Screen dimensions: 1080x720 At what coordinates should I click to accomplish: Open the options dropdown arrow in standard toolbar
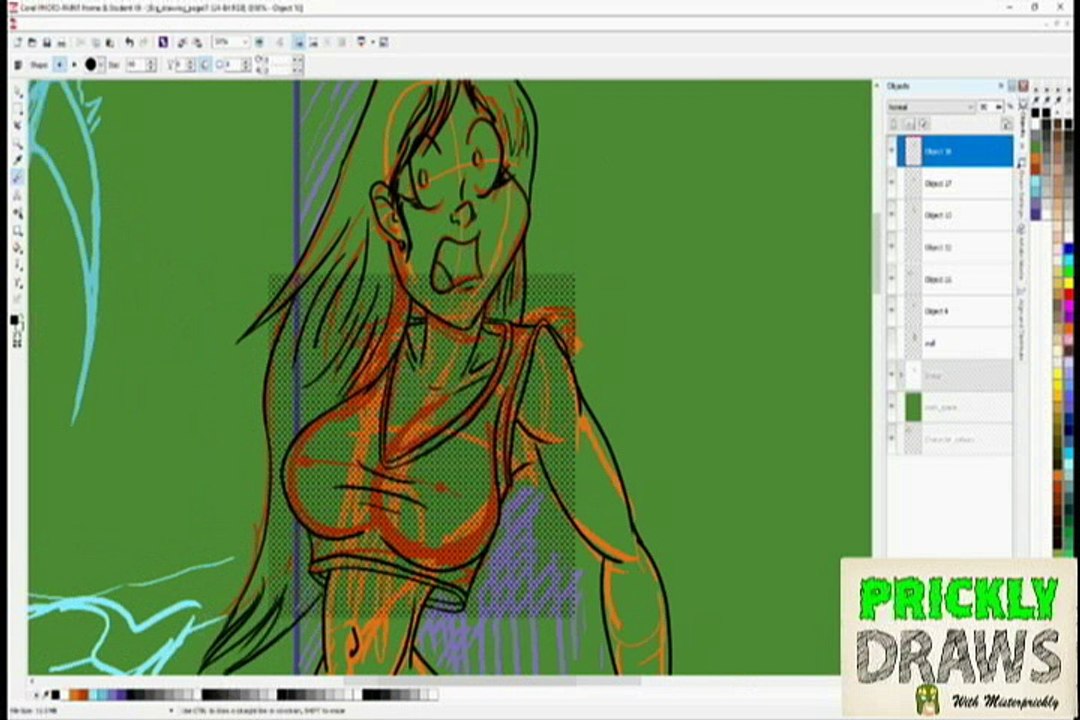373,43
